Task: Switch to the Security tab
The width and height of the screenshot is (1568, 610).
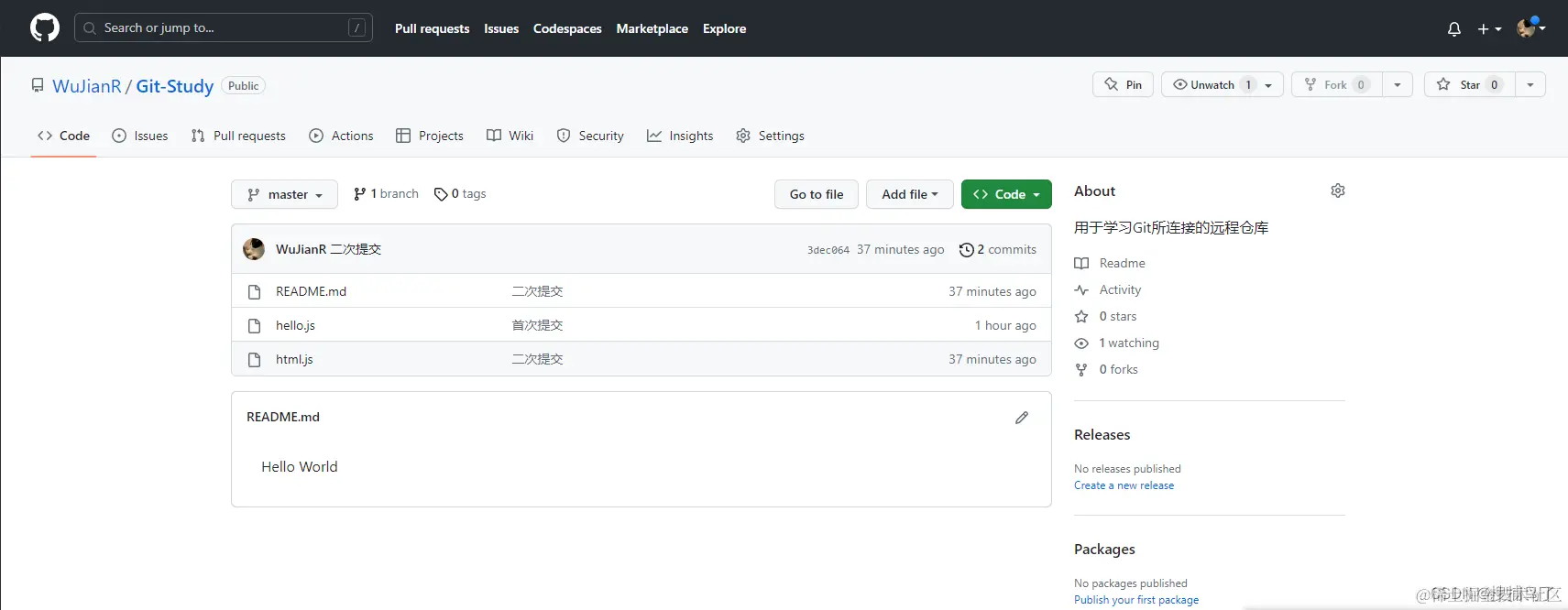Action: click(x=590, y=136)
